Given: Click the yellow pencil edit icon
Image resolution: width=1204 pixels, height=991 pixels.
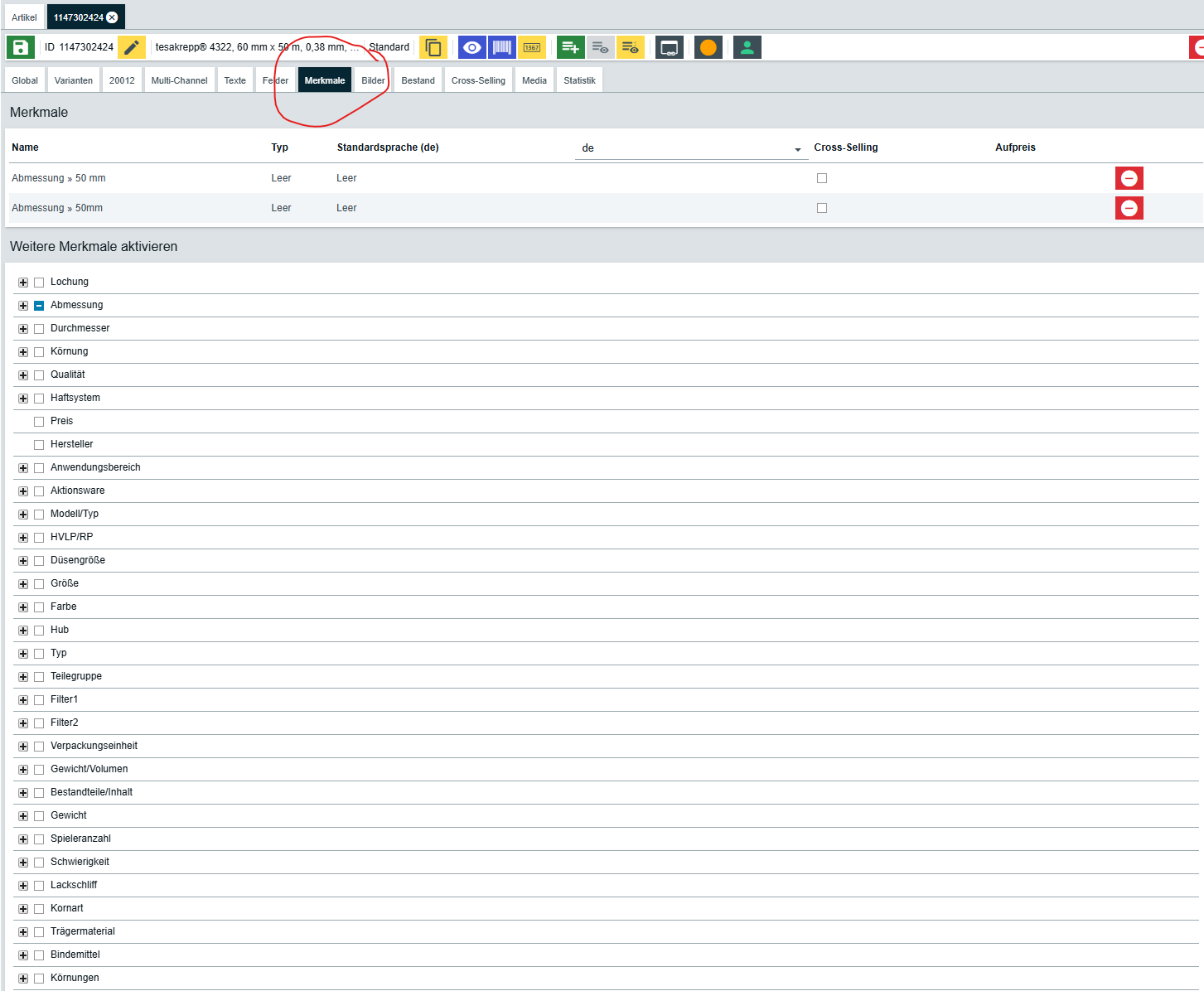Looking at the screenshot, I should pos(131,47).
